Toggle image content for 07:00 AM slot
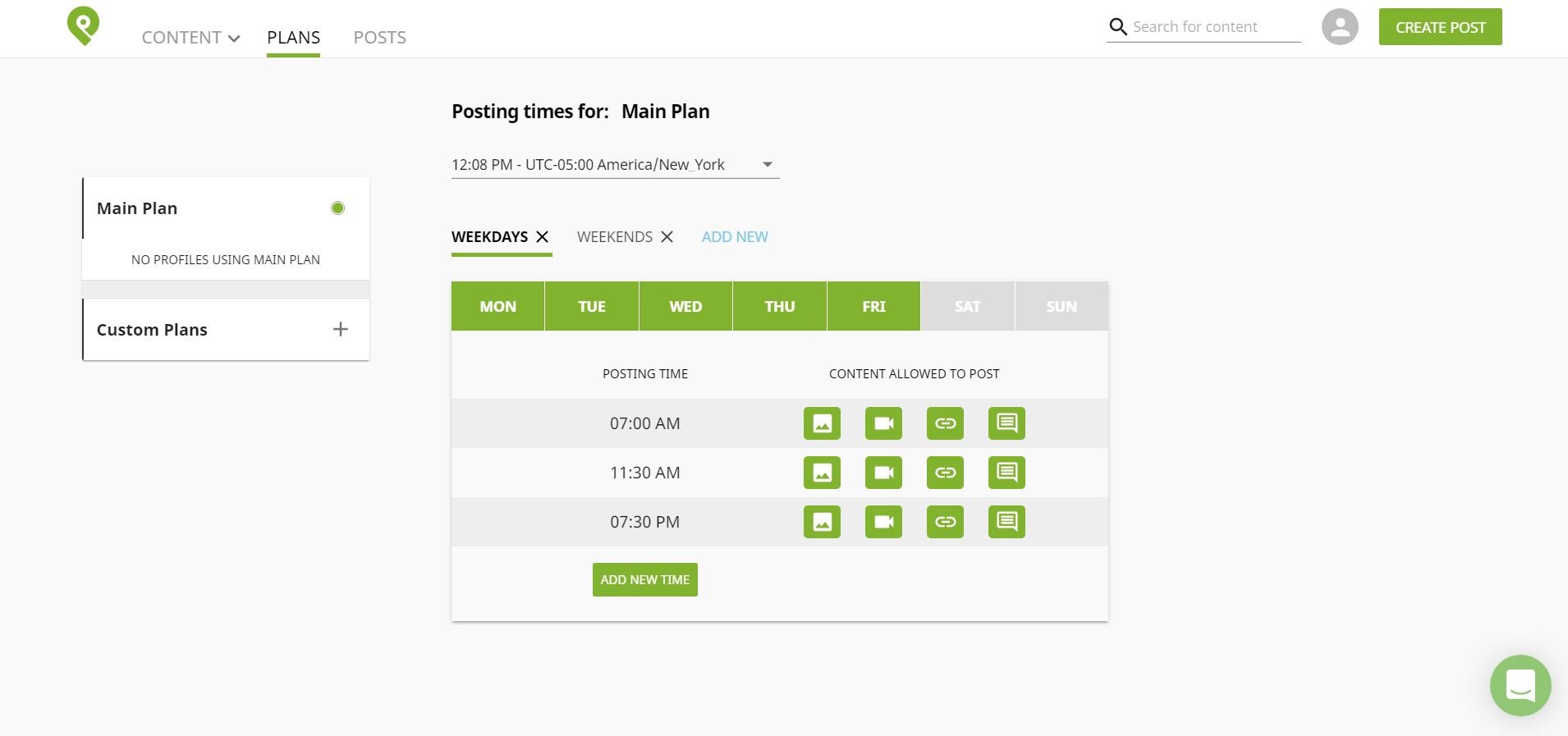Image resolution: width=1568 pixels, height=736 pixels. 822,423
